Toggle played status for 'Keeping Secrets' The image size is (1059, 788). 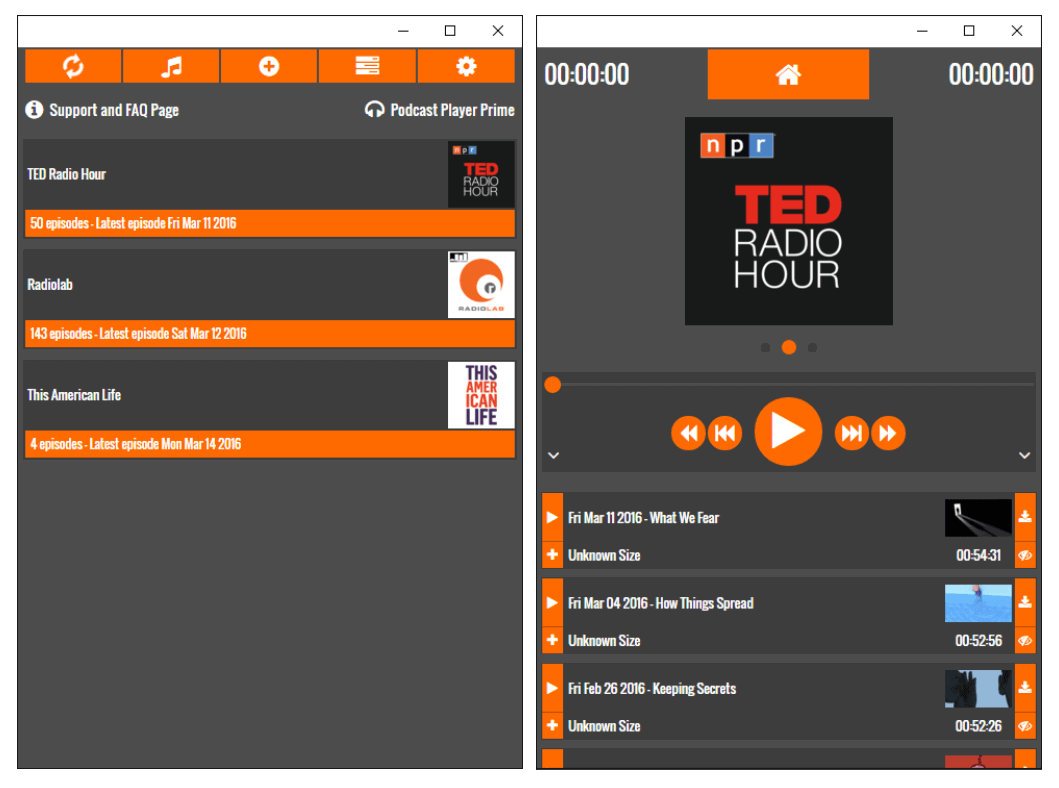[x=1025, y=725]
